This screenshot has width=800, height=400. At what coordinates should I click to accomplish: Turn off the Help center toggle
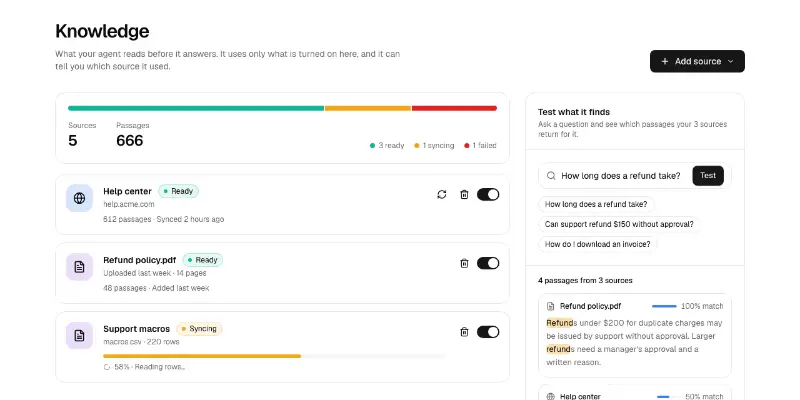[488, 194]
